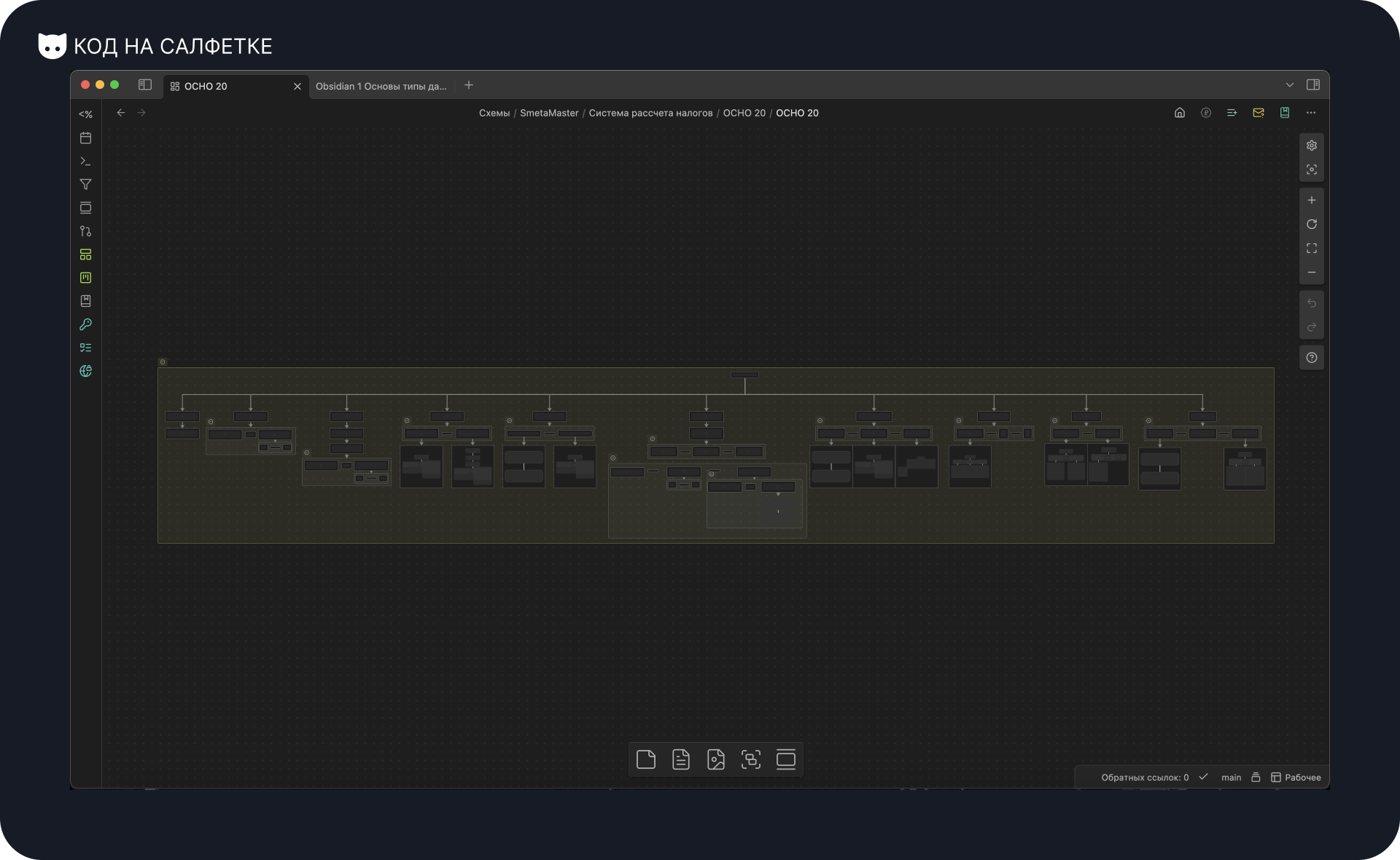The image size is (1400, 860).
Task: Open the tab list dropdown chevron
Action: coord(1289,85)
